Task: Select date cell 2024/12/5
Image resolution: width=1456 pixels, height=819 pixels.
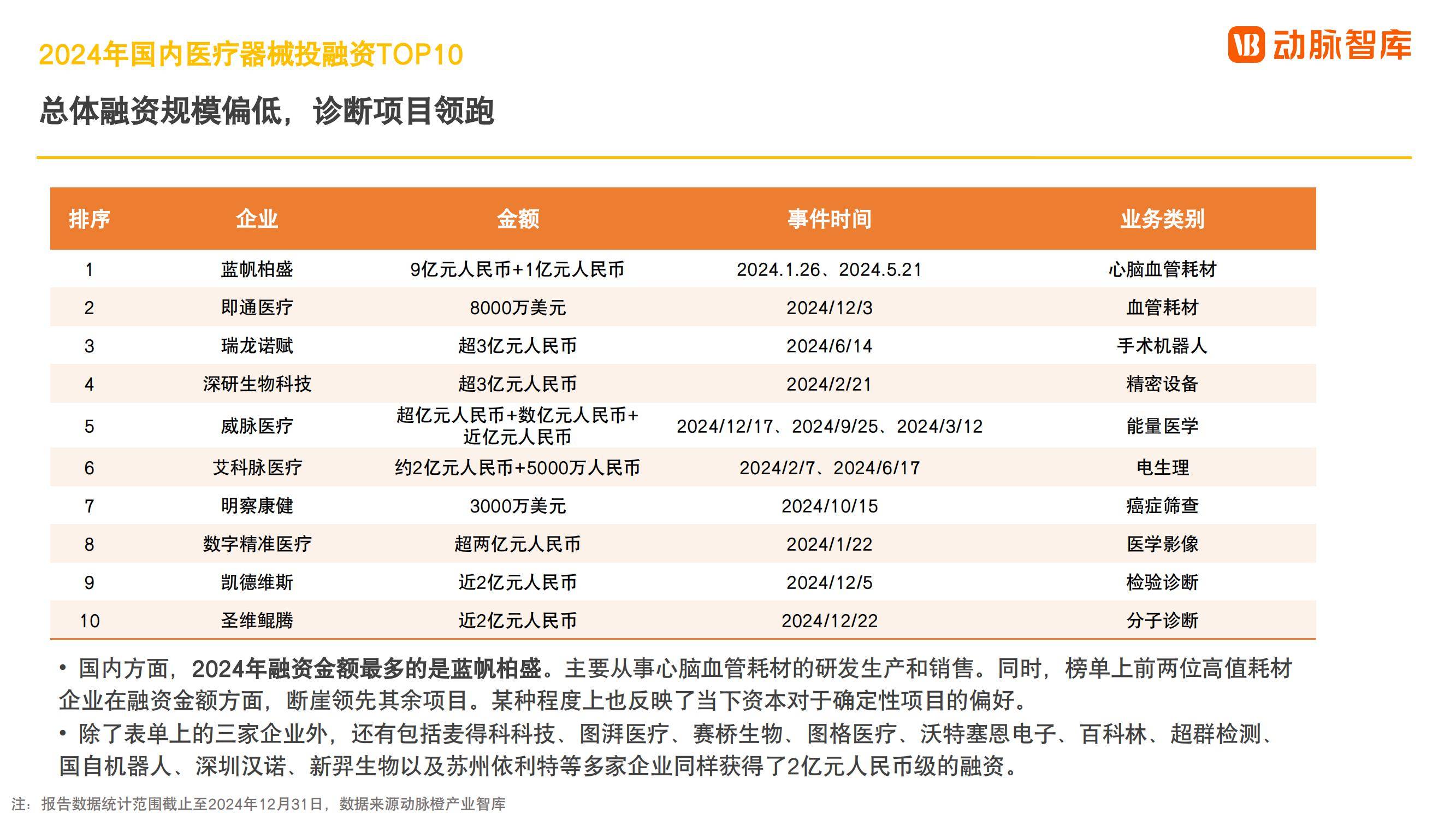Action: coord(829,582)
